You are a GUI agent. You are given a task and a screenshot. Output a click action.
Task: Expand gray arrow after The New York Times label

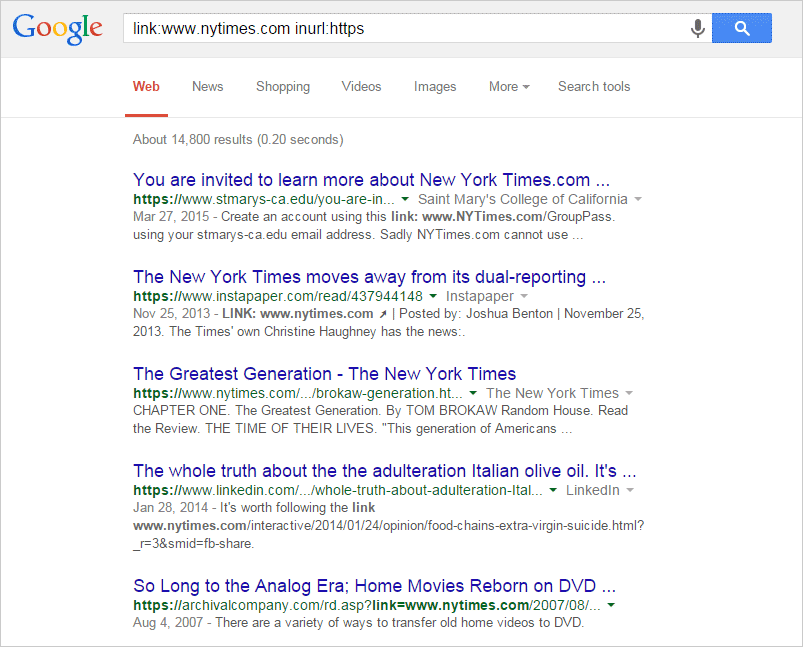point(629,393)
